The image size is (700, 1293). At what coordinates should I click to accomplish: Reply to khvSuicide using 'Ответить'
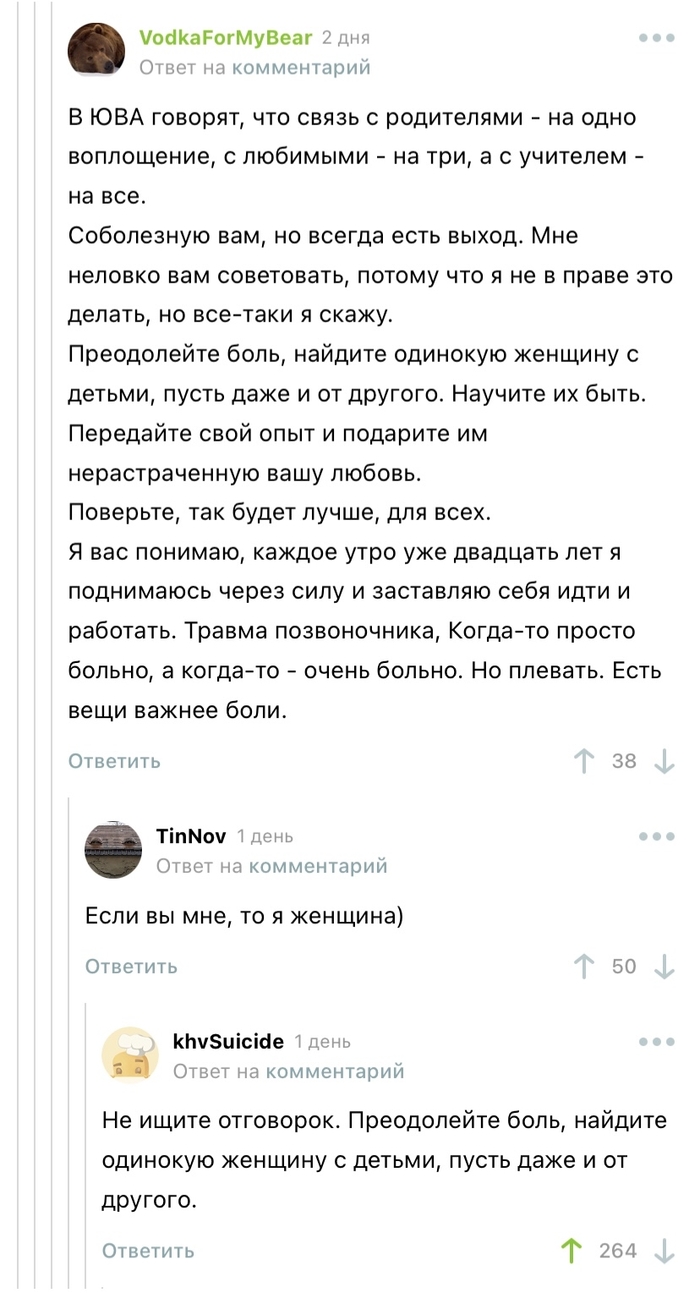148,1251
